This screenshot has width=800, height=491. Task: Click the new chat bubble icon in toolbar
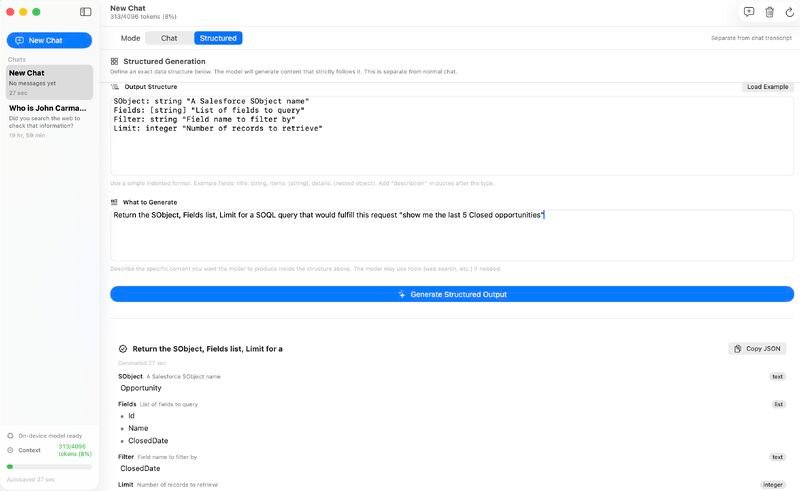pos(748,12)
